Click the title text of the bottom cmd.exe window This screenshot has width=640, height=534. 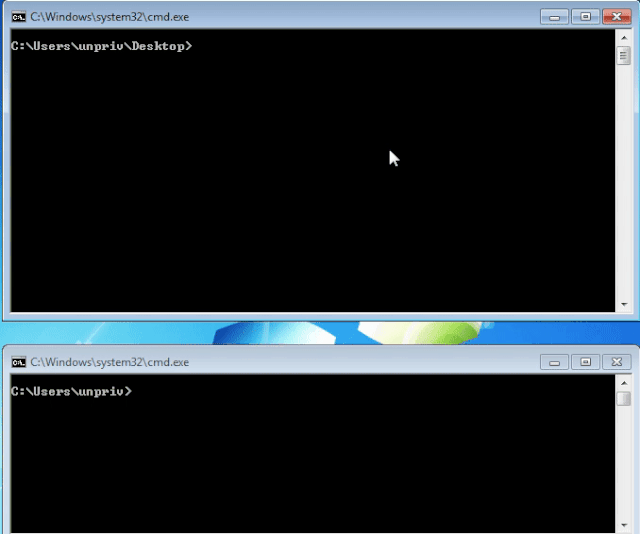click(109, 362)
